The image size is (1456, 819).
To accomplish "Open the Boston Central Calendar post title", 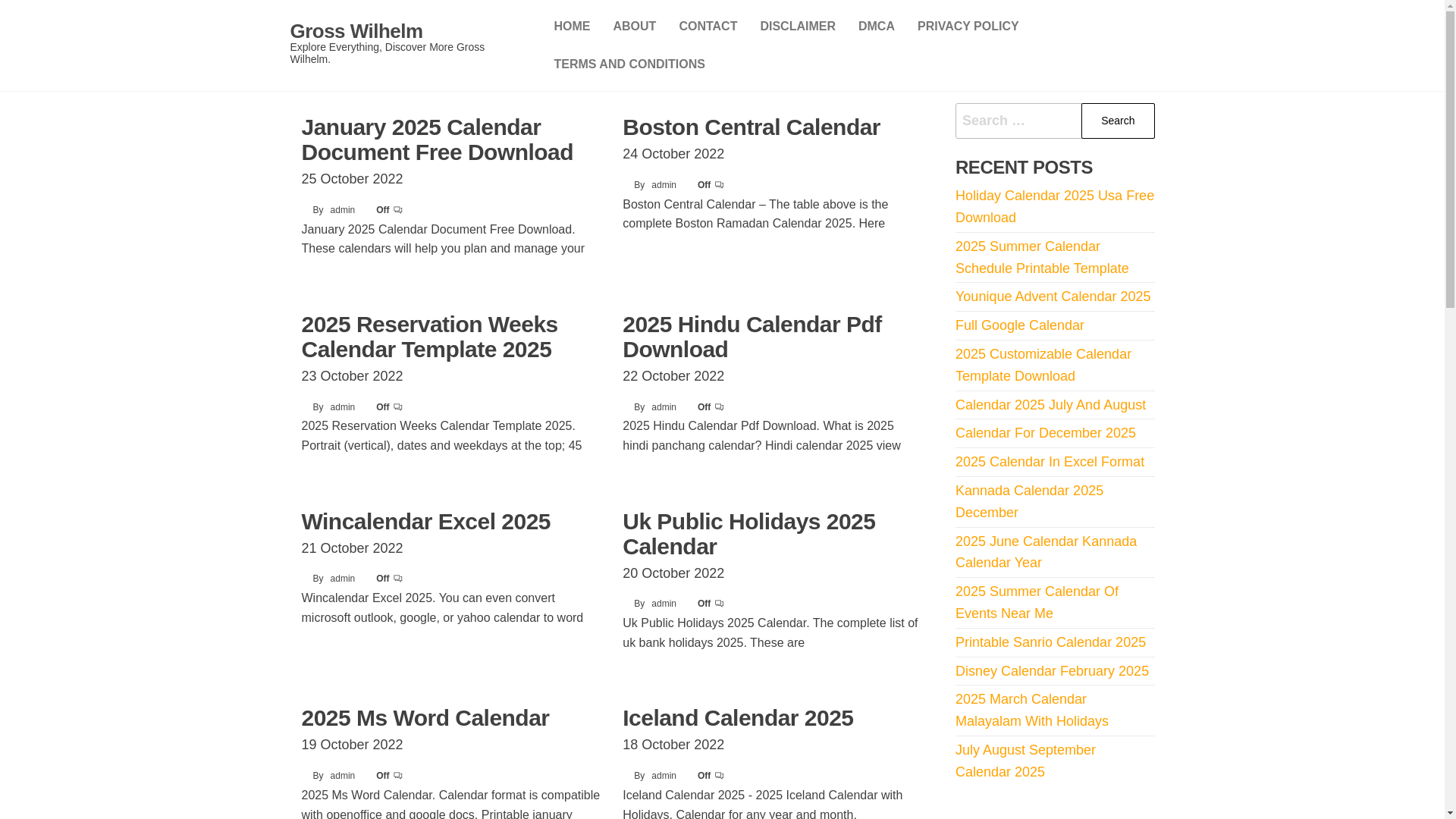I will pos(751,127).
